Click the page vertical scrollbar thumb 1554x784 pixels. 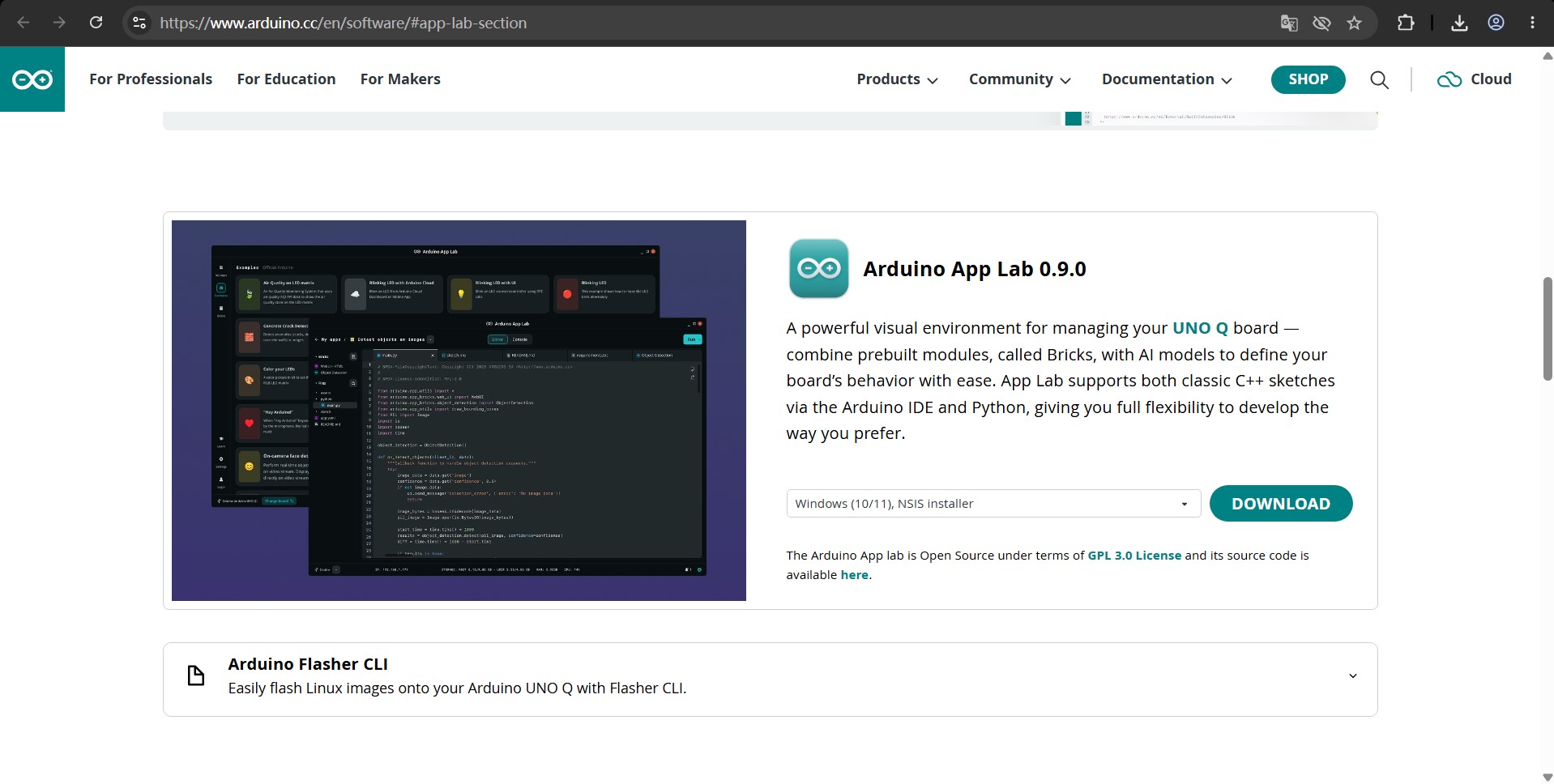point(1547,329)
